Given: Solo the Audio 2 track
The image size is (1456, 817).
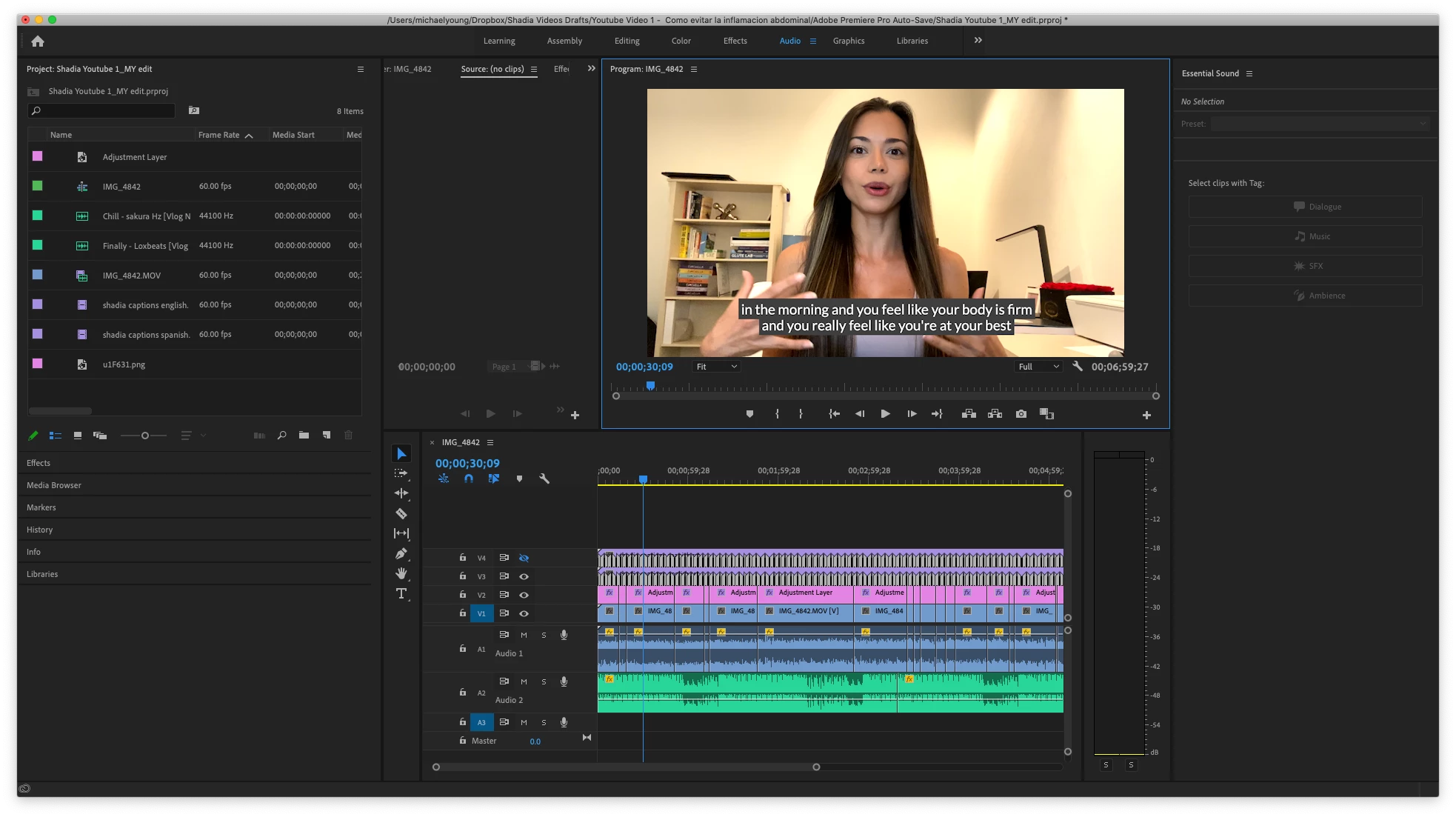Looking at the screenshot, I should 544,681.
